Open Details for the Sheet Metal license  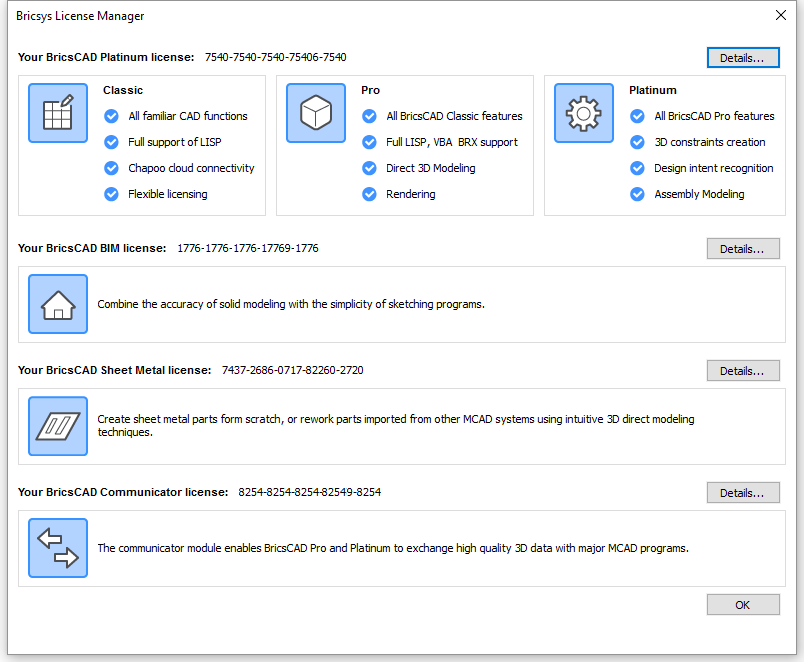pos(743,371)
